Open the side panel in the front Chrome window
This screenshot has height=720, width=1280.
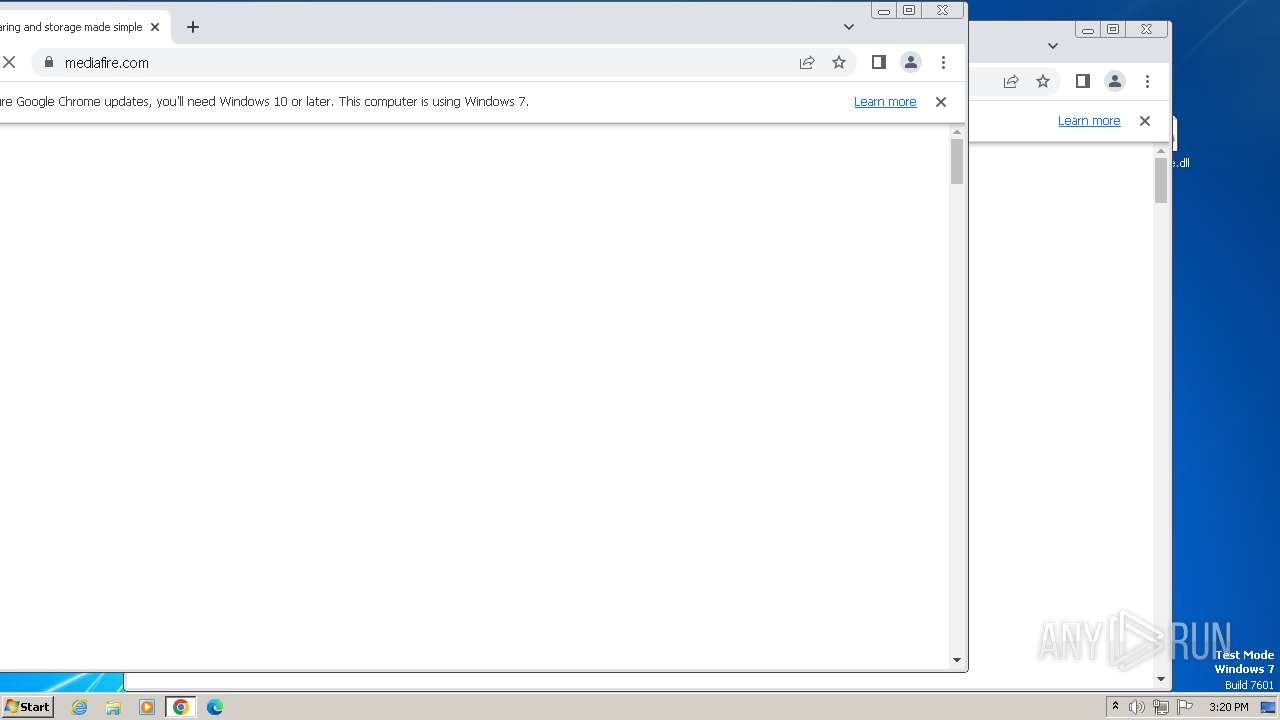point(879,62)
